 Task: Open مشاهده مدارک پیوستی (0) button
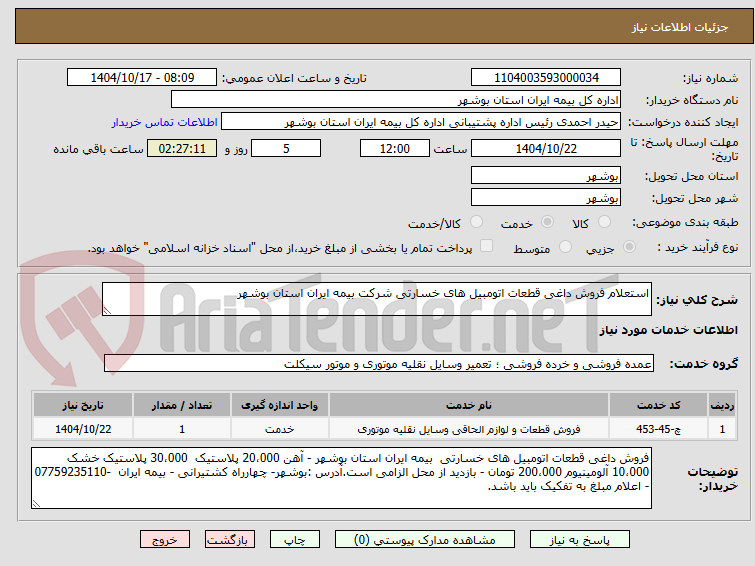pyautogui.click(x=425, y=540)
